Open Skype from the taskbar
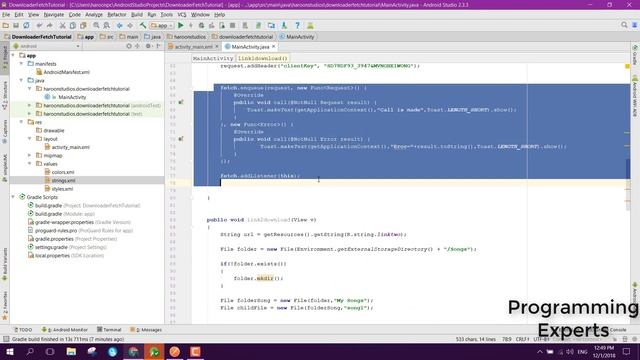Image resolution: width=640 pixels, height=360 pixels. [x=113, y=351]
